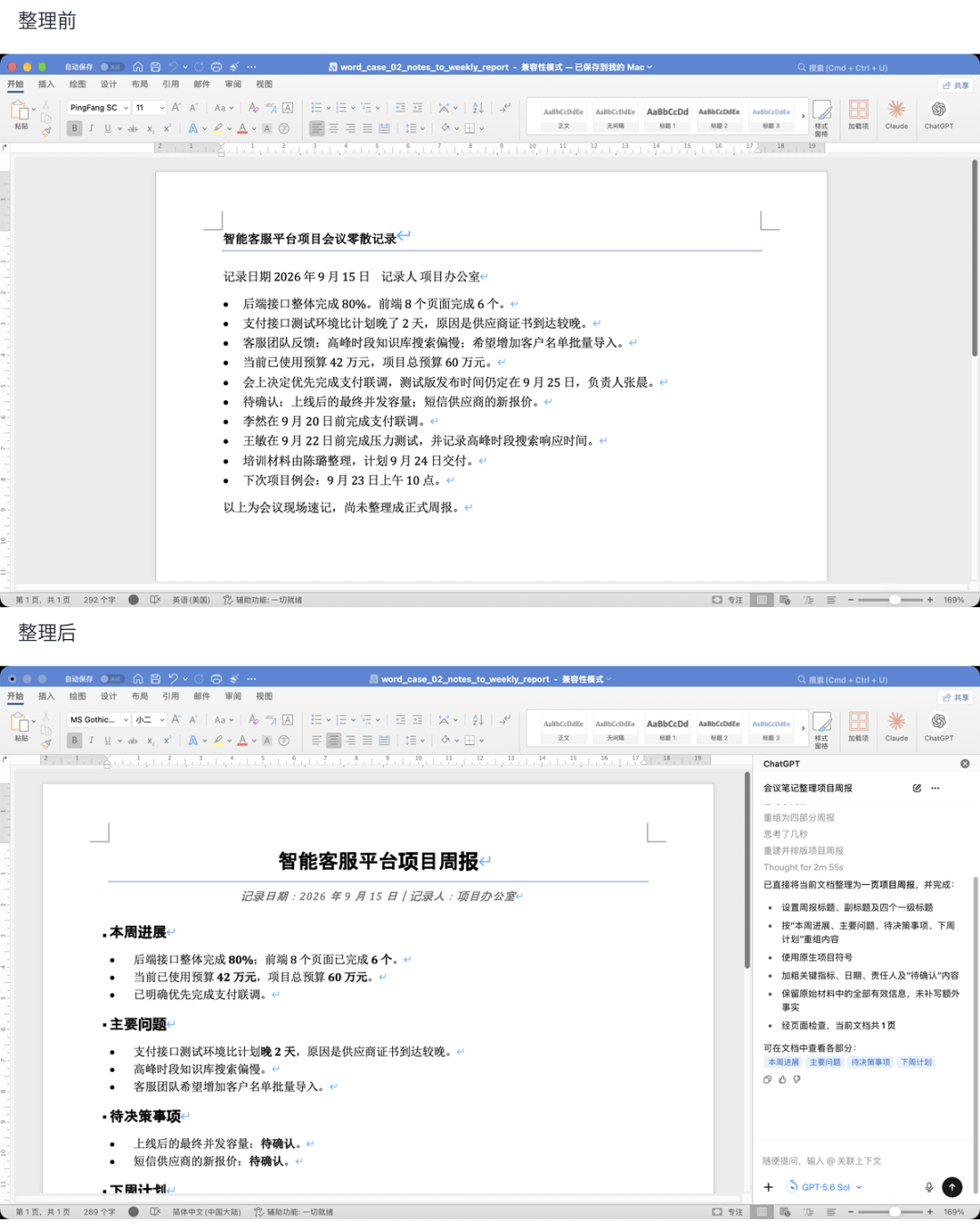Click the thumbs-up icon under the ChatGPT reply
This screenshot has width=980, height=1229.
(x=782, y=1079)
